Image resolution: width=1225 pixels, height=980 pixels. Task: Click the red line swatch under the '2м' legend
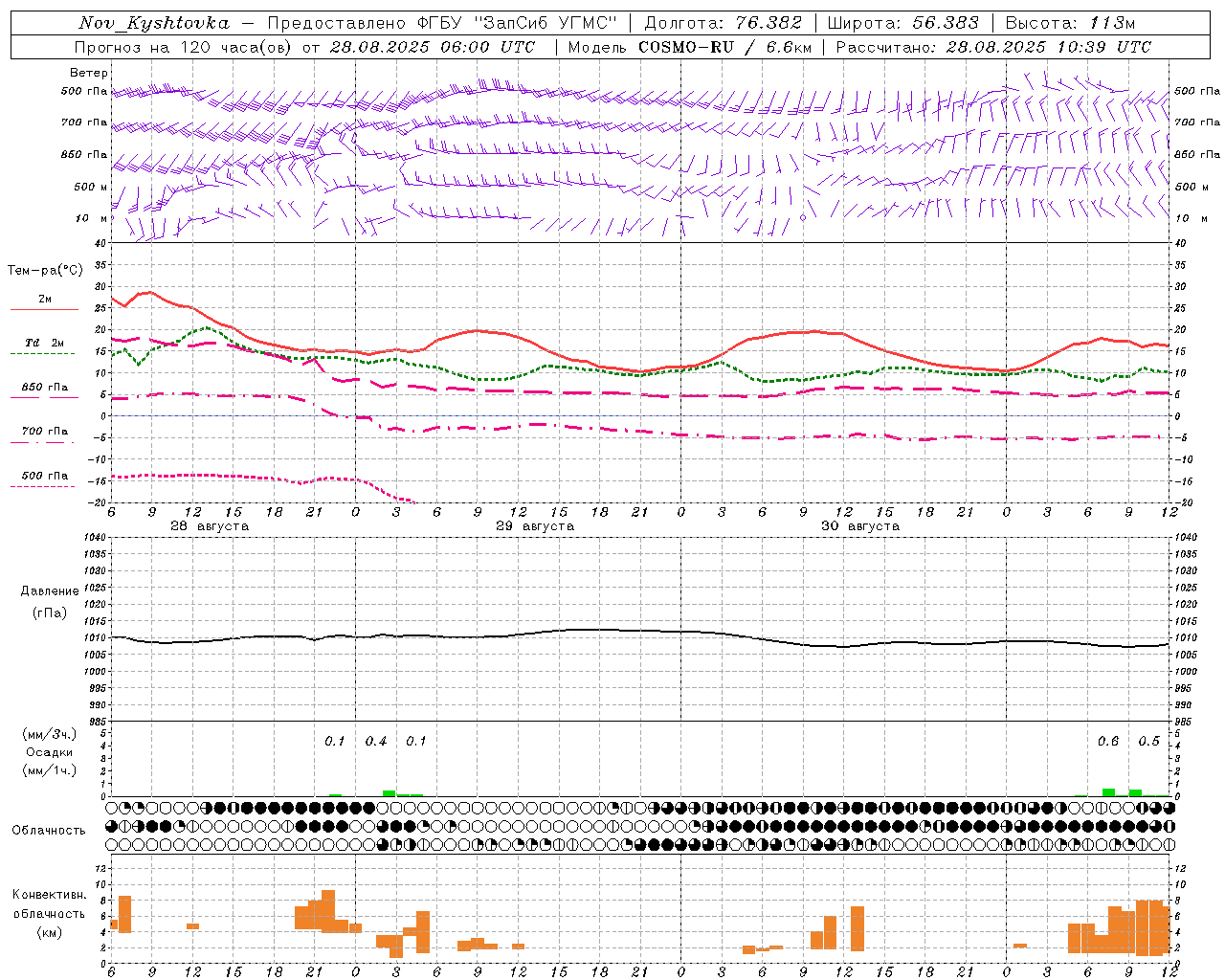(44, 310)
